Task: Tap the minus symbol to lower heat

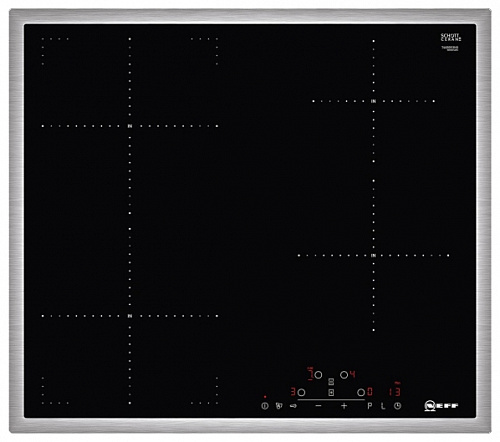Action: pyautogui.click(x=319, y=406)
